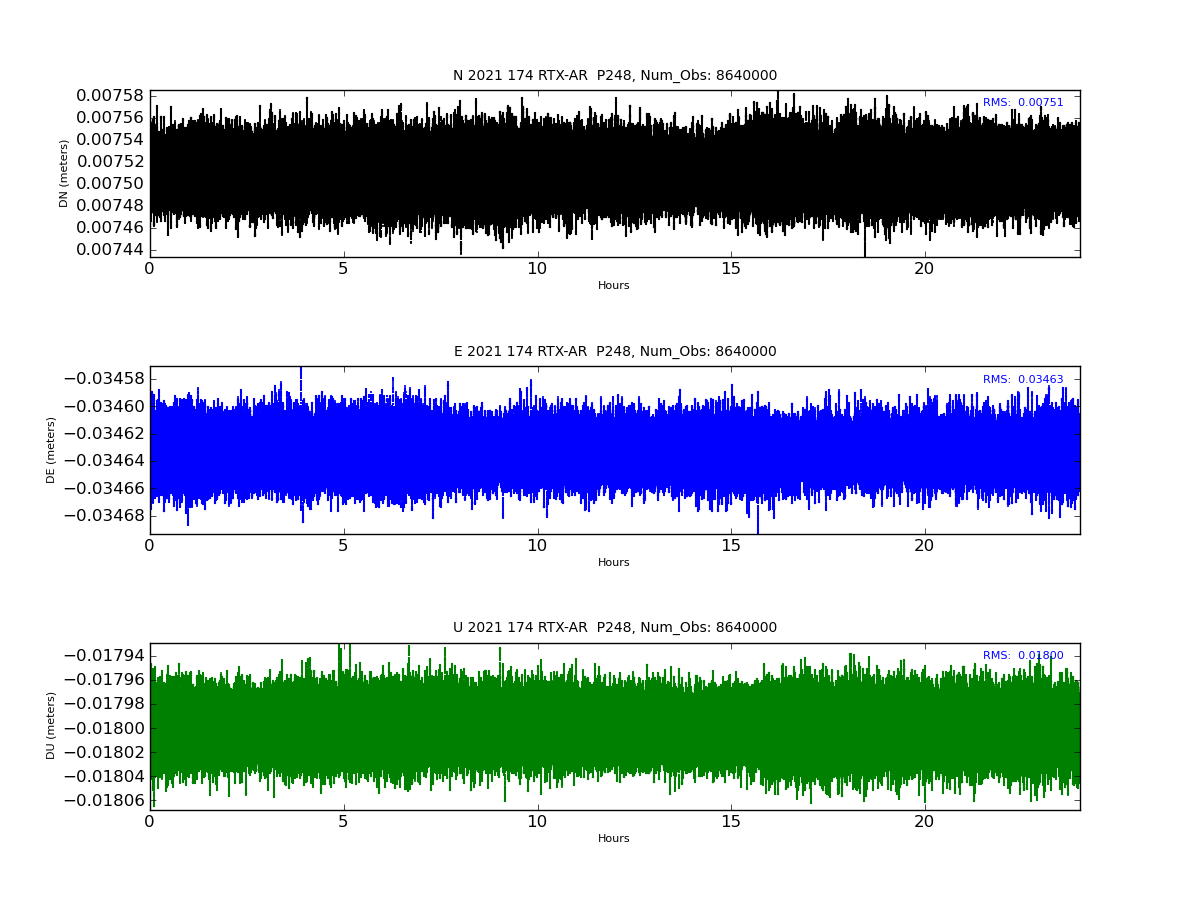Click the green up time-series data area
Viewport: 1200px width, 900px height.
point(614,727)
